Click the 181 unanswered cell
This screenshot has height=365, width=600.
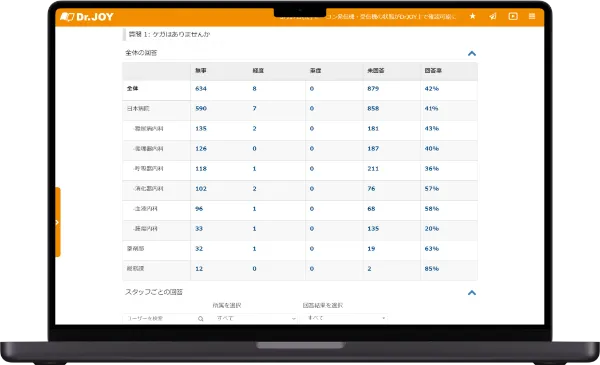(373, 129)
